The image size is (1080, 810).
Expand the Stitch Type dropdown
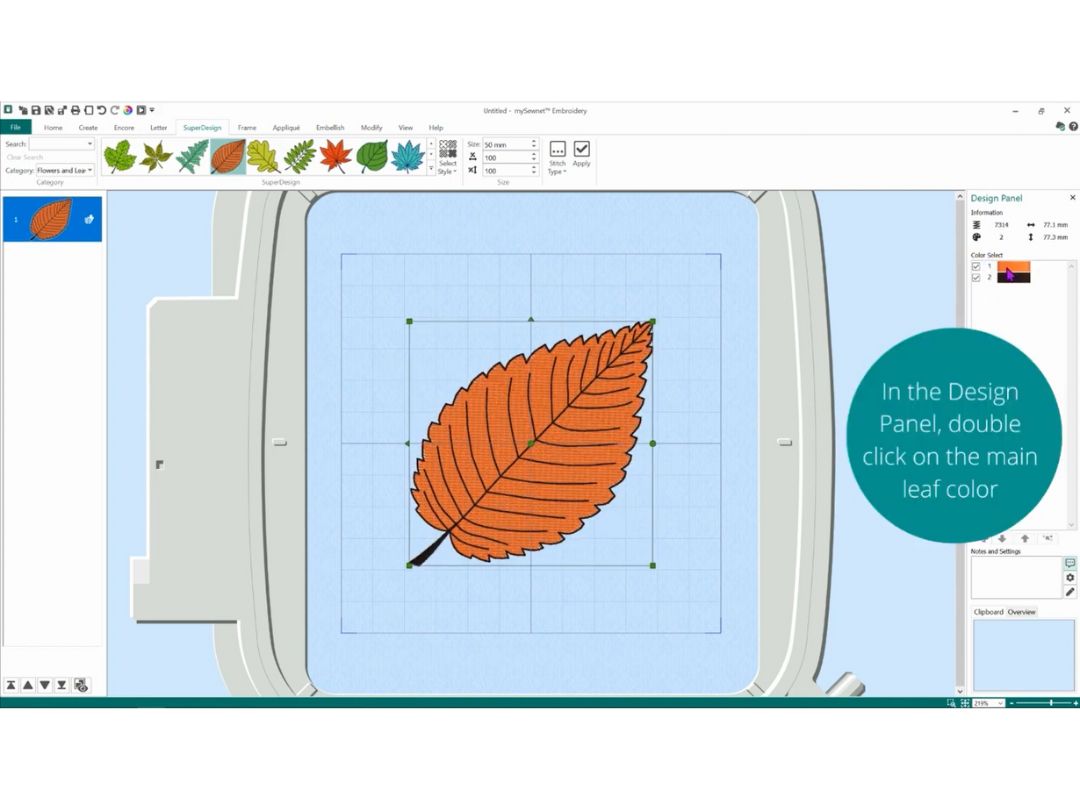pos(557,157)
